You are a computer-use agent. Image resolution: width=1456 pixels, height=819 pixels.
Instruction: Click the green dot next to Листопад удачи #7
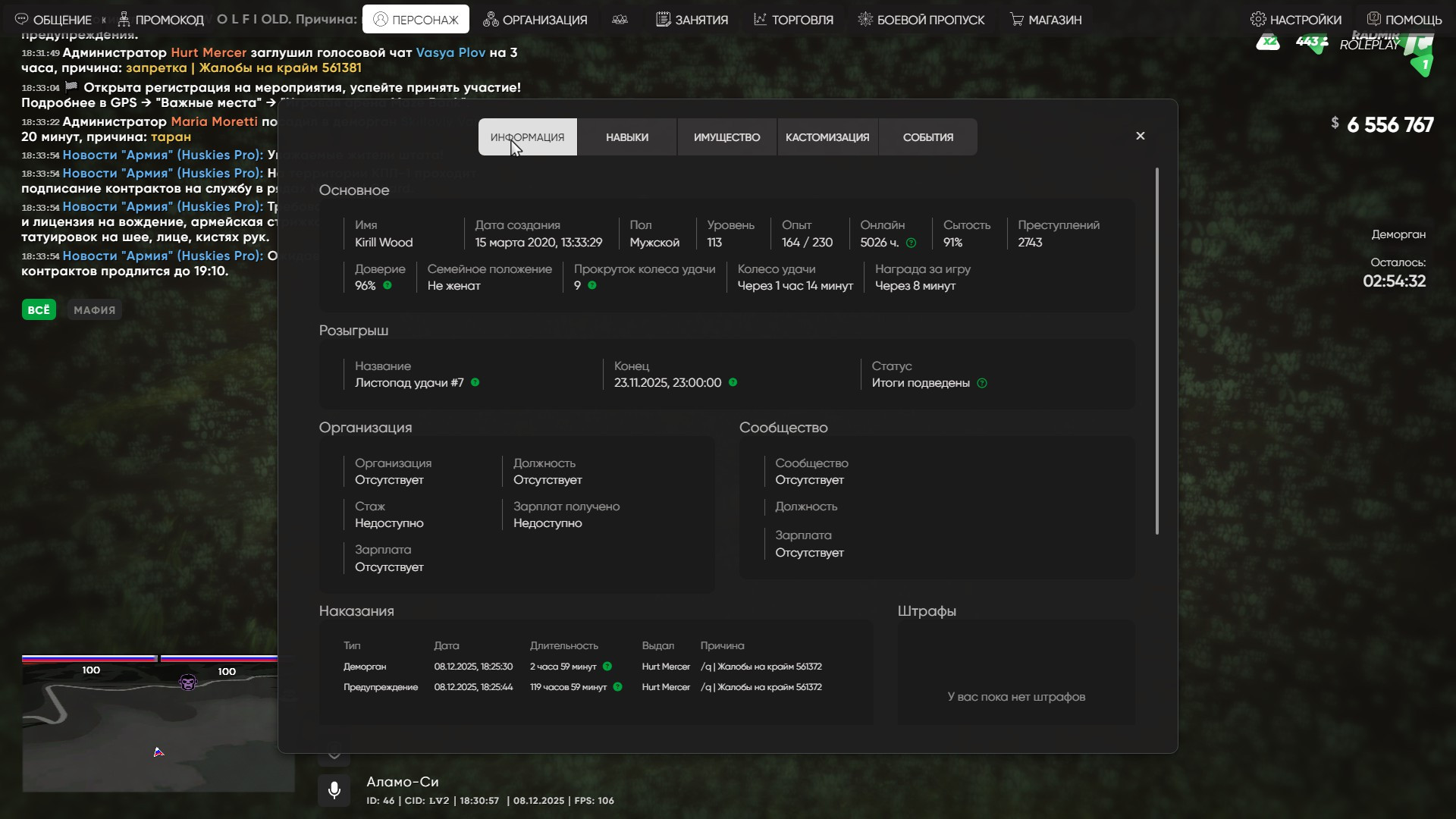coord(475,382)
